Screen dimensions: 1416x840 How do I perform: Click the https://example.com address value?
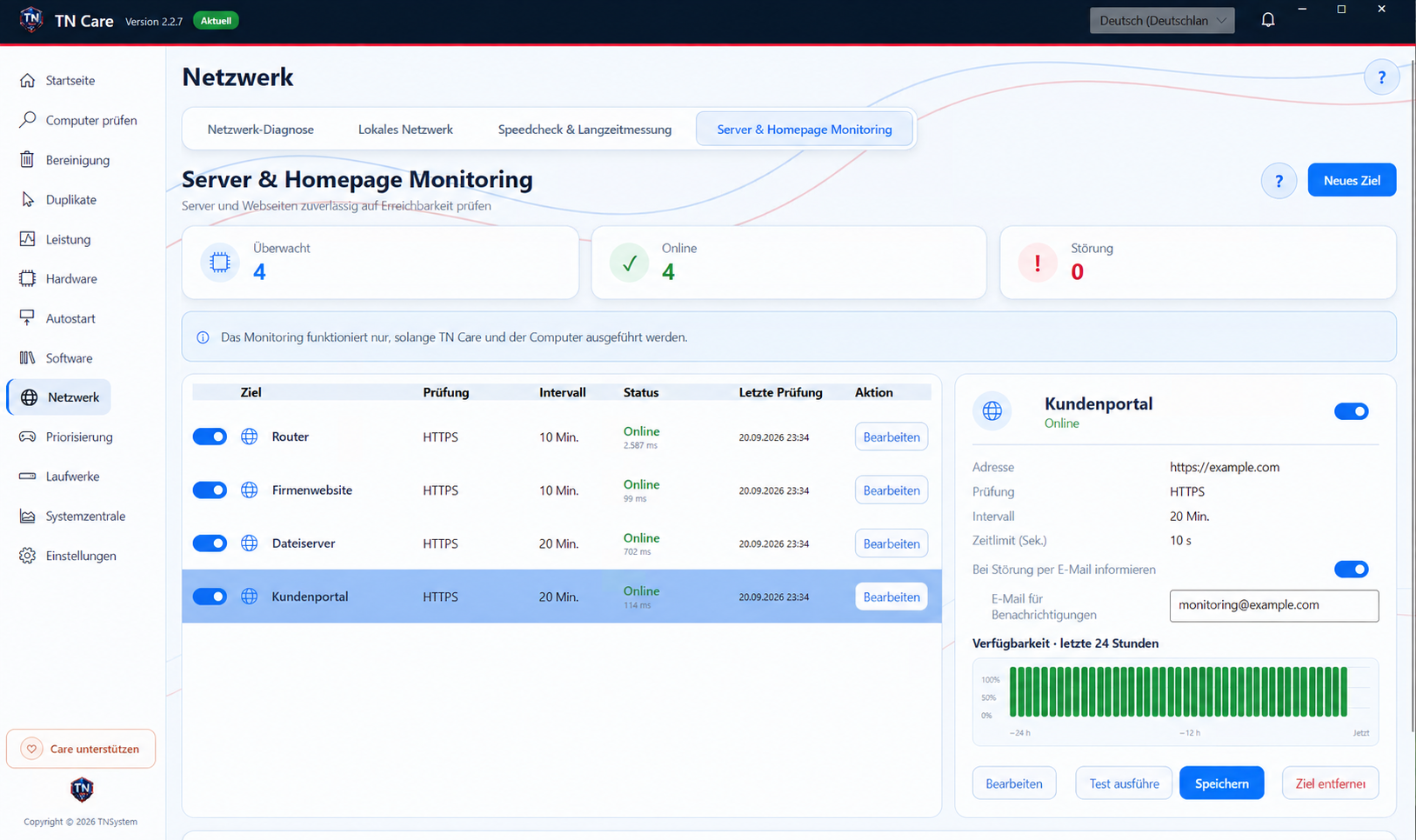pyautogui.click(x=1225, y=467)
